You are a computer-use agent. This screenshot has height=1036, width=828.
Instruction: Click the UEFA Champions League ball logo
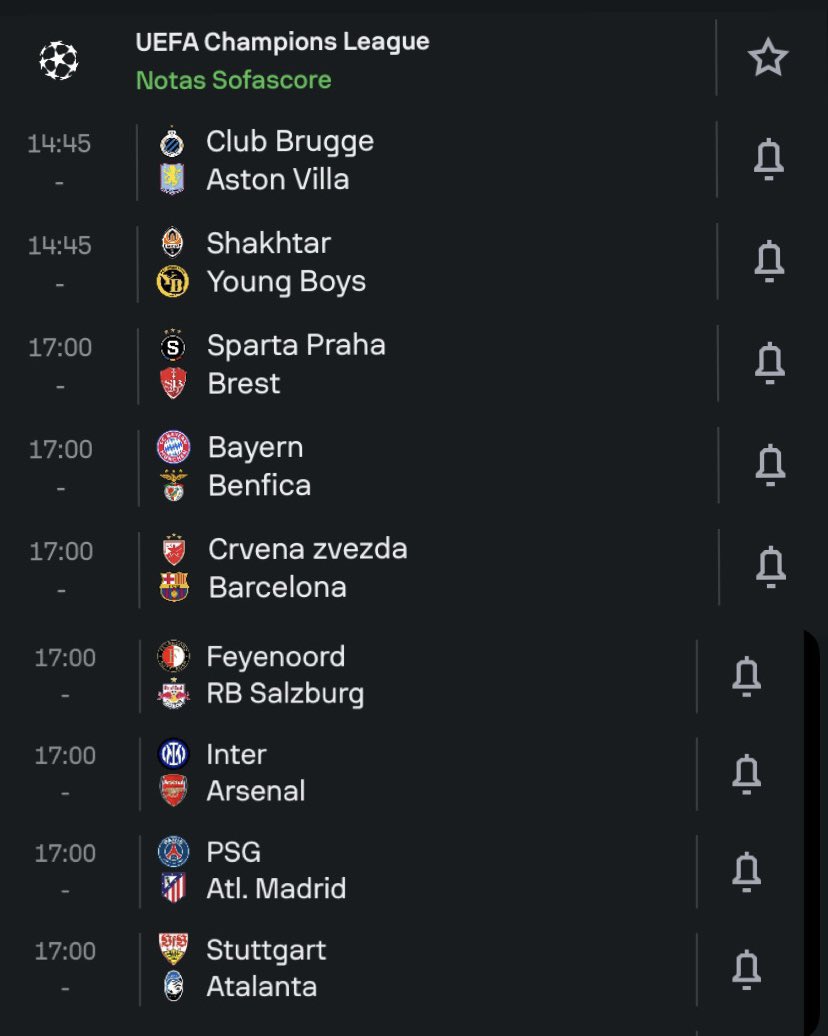58,60
